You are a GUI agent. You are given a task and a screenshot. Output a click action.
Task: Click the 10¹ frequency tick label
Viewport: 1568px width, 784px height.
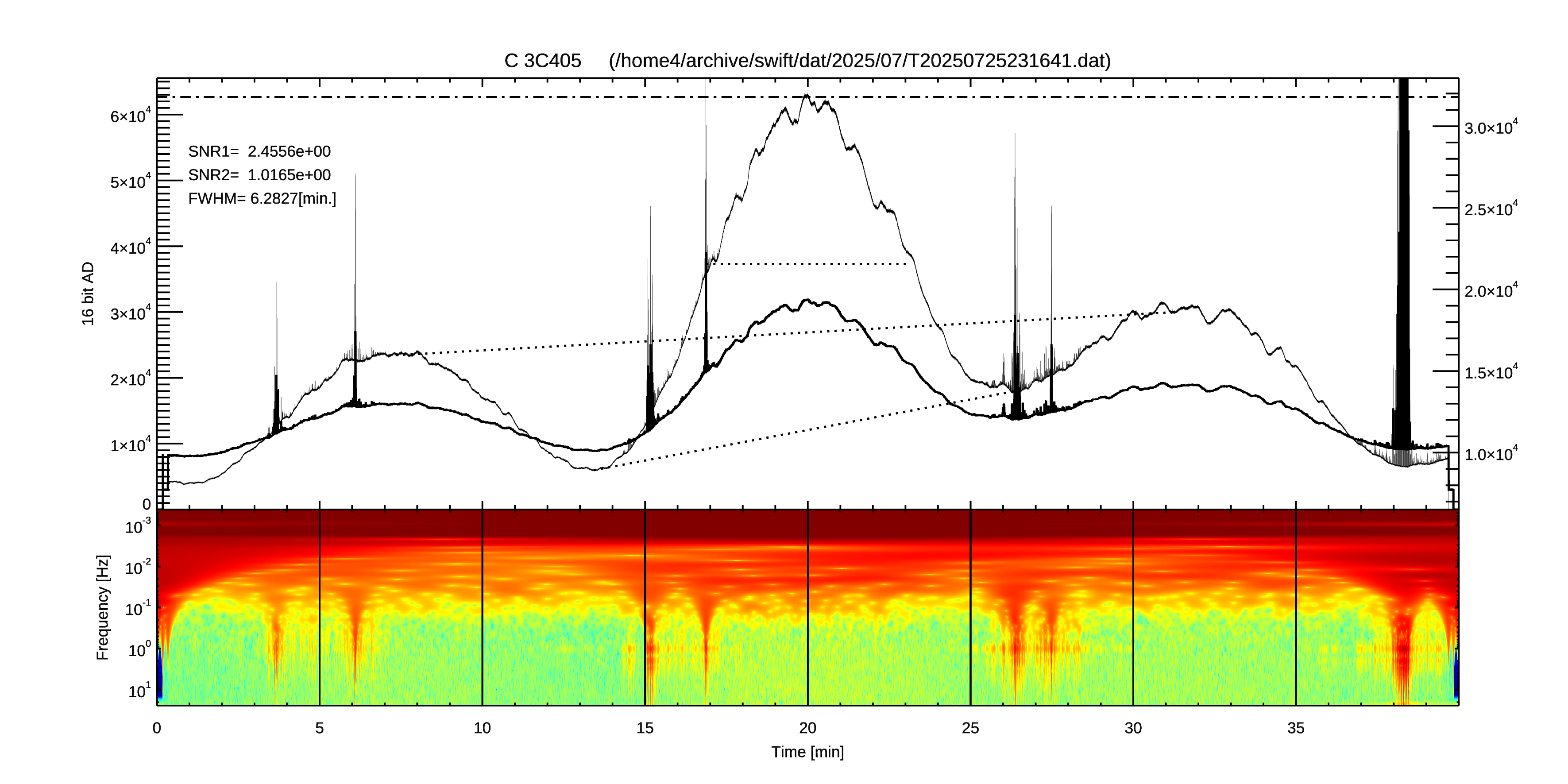(x=139, y=690)
